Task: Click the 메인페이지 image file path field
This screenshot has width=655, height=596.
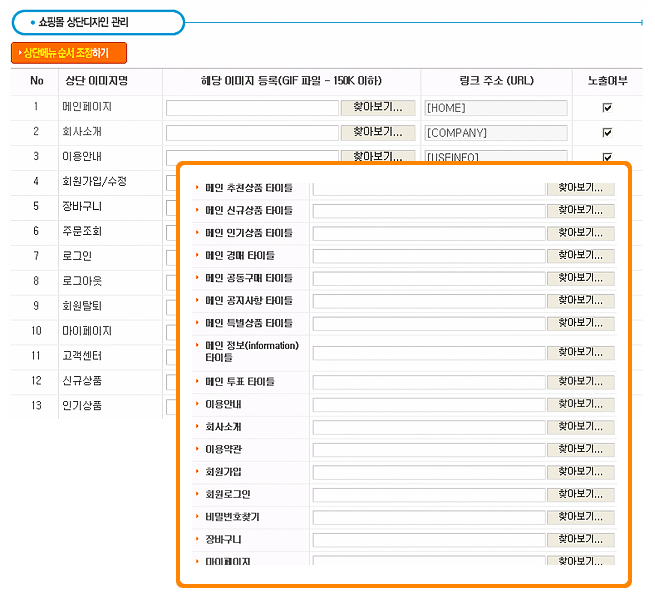Action: pyautogui.click(x=252, y=108)
